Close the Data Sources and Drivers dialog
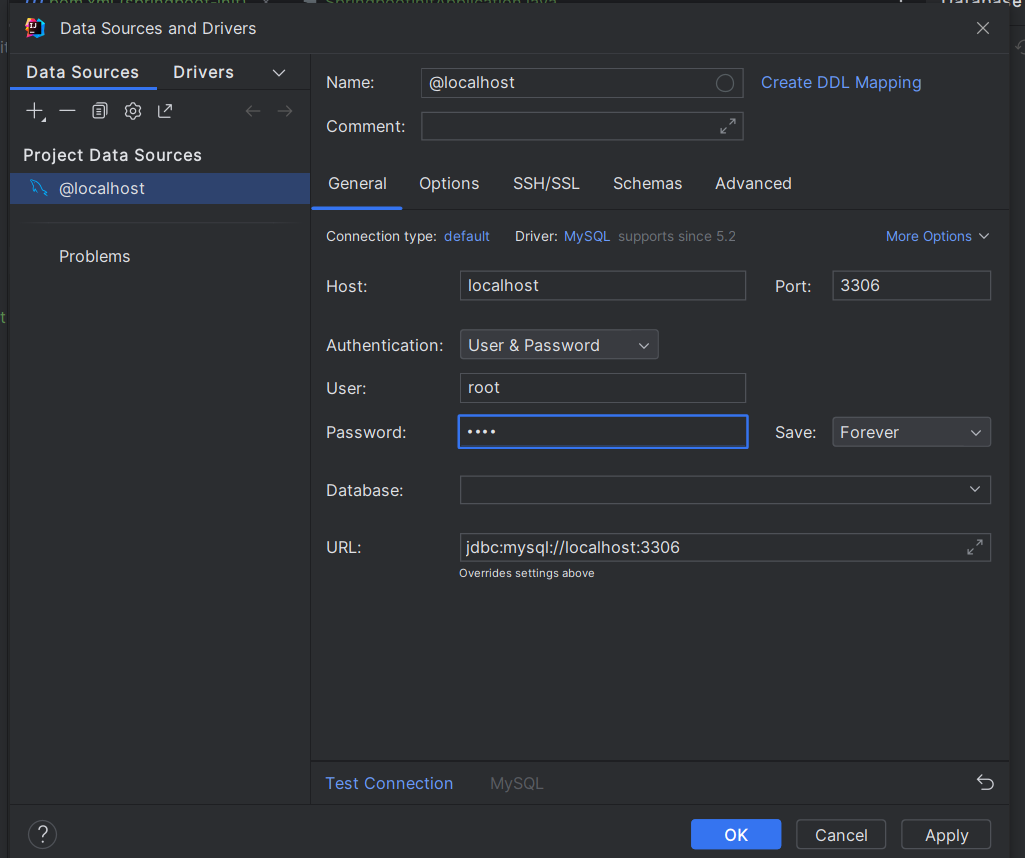 click(983, 28)
